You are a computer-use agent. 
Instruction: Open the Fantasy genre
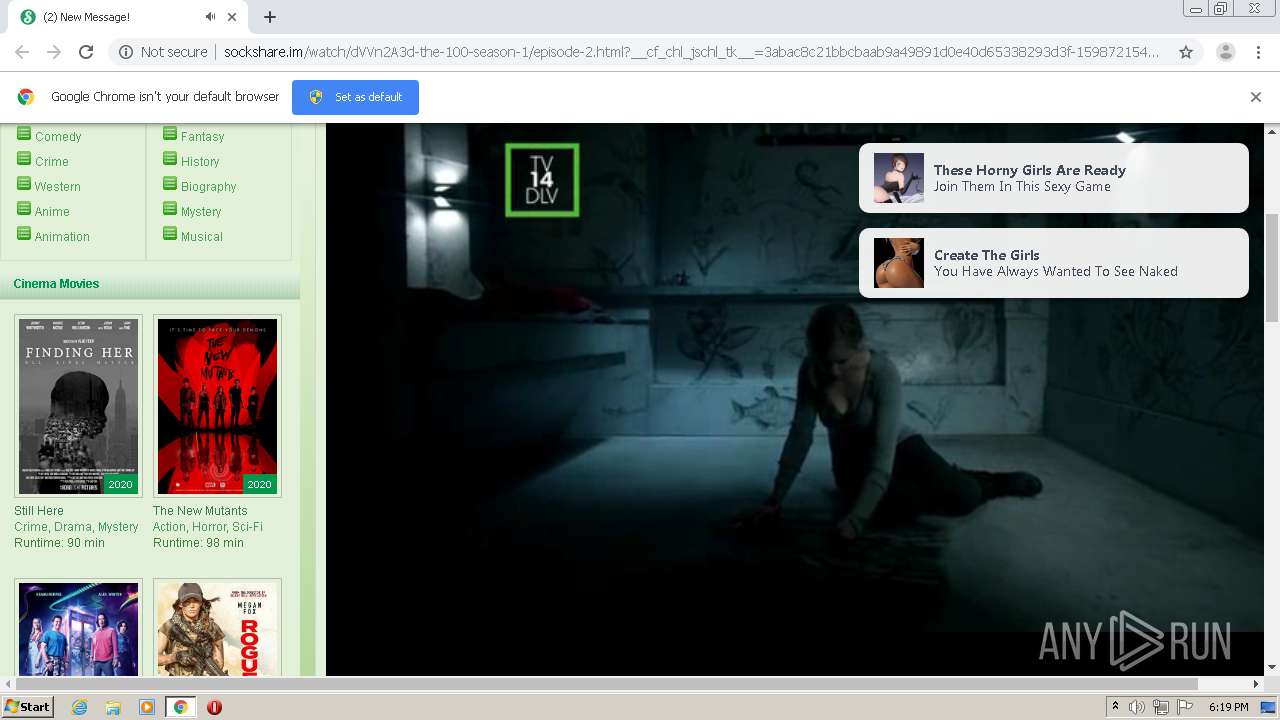tap(202, 137)
